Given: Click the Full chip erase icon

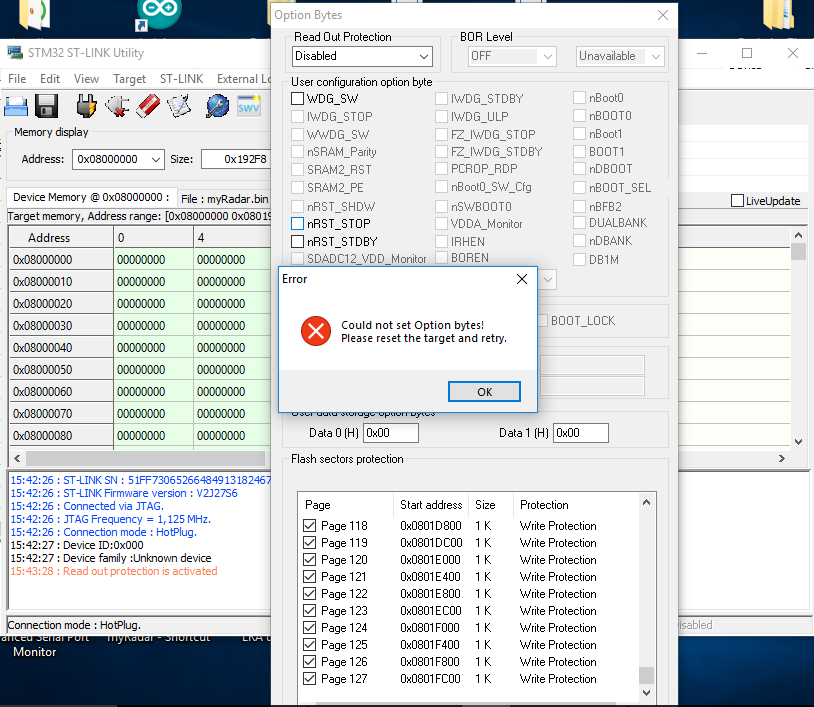Looking at the screenshot, I should click(148, 105).
